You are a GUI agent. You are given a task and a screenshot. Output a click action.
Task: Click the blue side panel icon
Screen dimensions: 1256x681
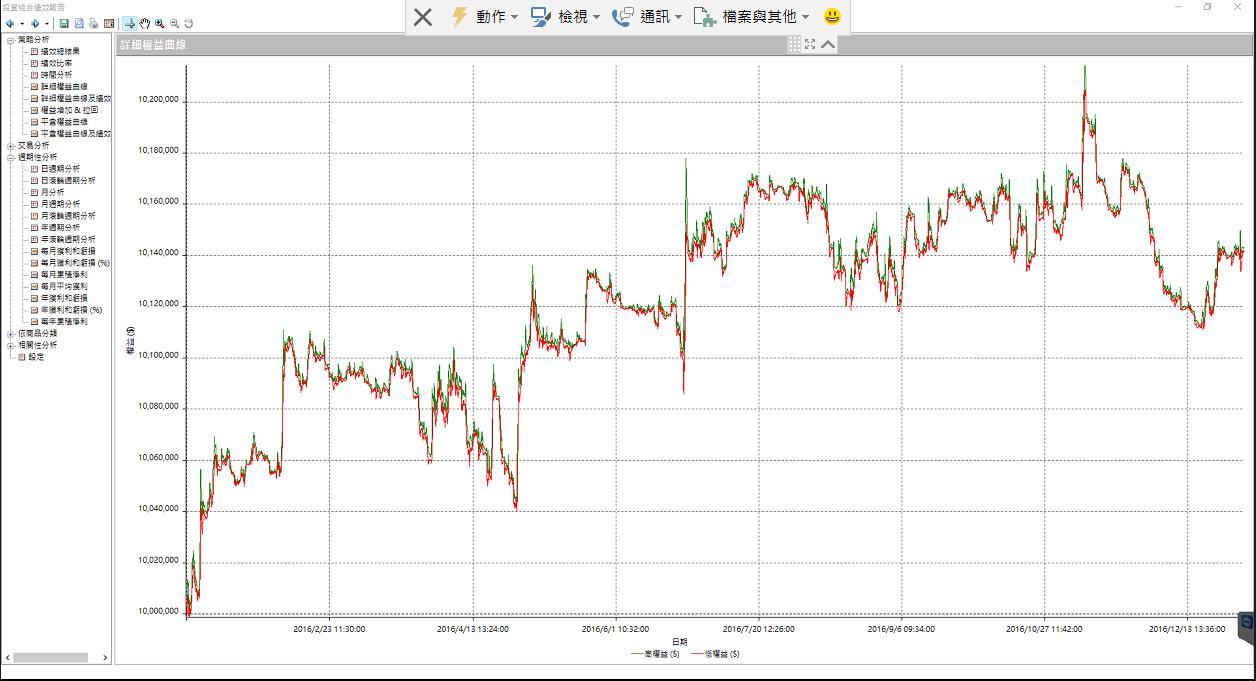[x=1247, y=623]
